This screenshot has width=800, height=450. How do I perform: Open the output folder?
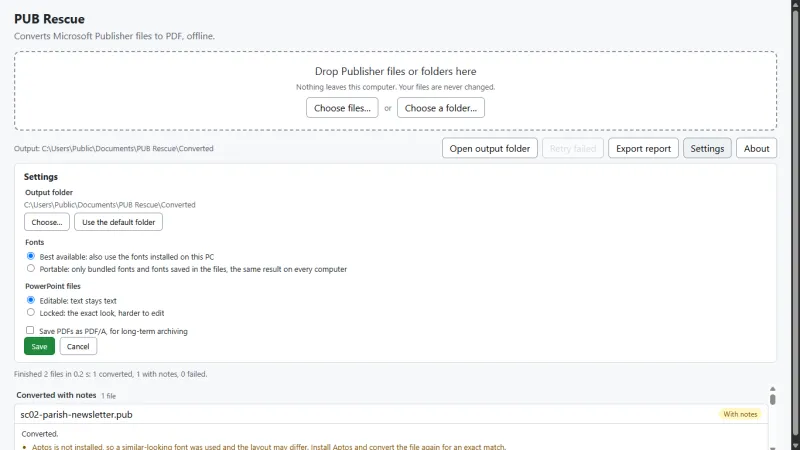point(490,148)
